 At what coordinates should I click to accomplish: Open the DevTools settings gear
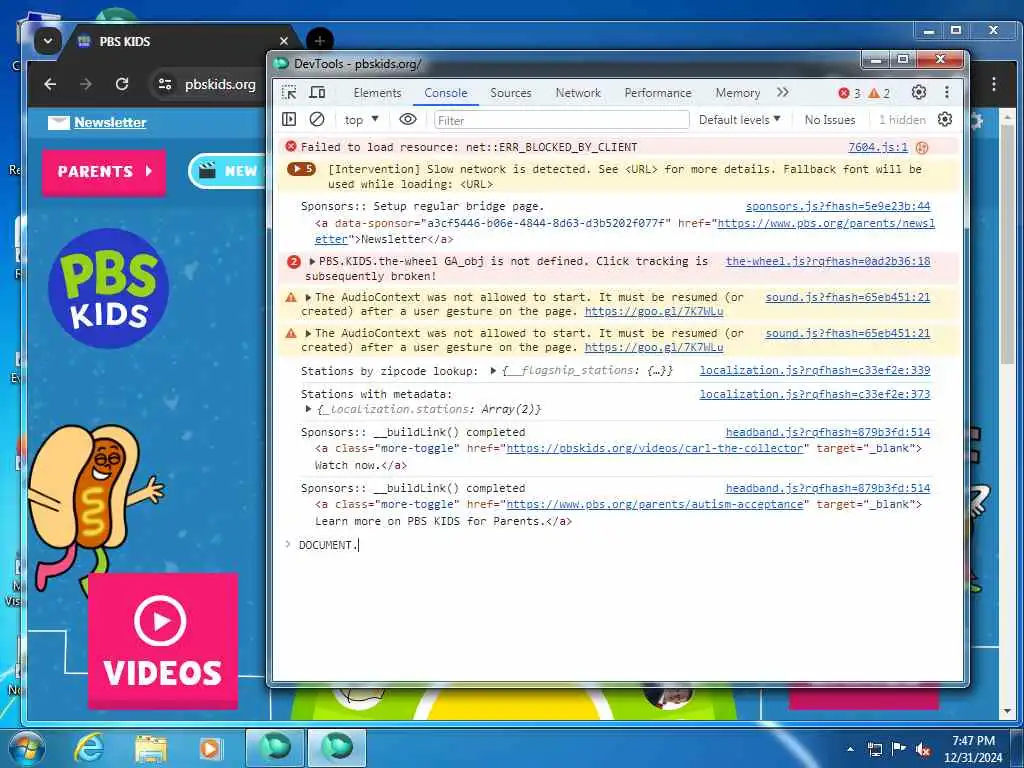[919, 93]
